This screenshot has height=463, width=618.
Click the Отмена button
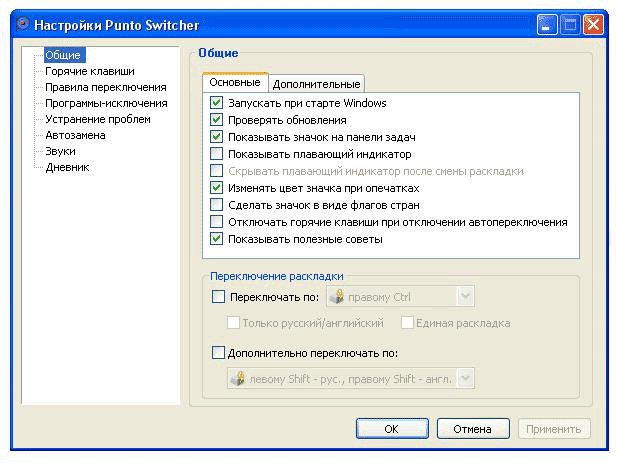click(x=473, y=429)
